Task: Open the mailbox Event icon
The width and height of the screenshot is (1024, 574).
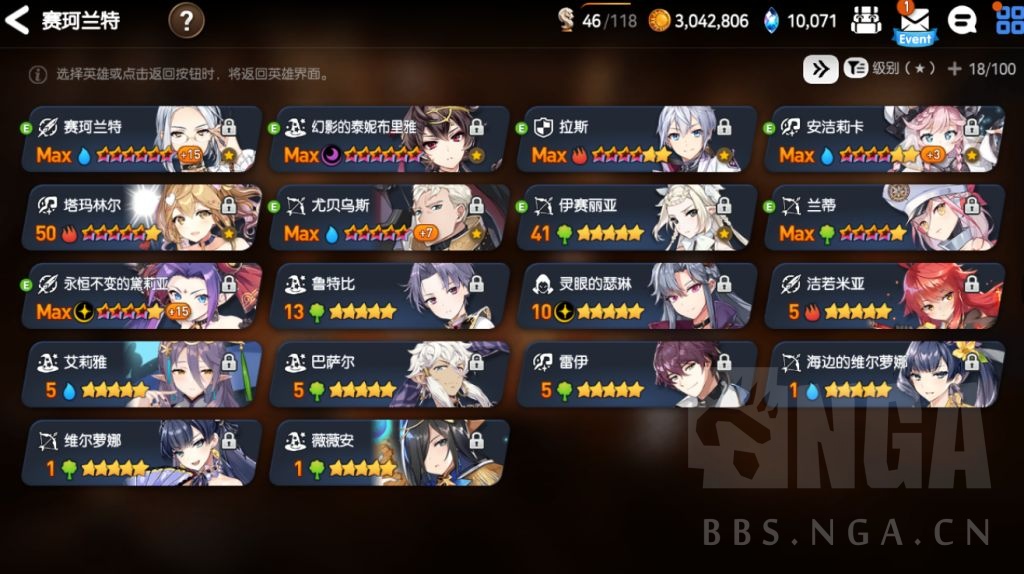Action: [915, 24]
